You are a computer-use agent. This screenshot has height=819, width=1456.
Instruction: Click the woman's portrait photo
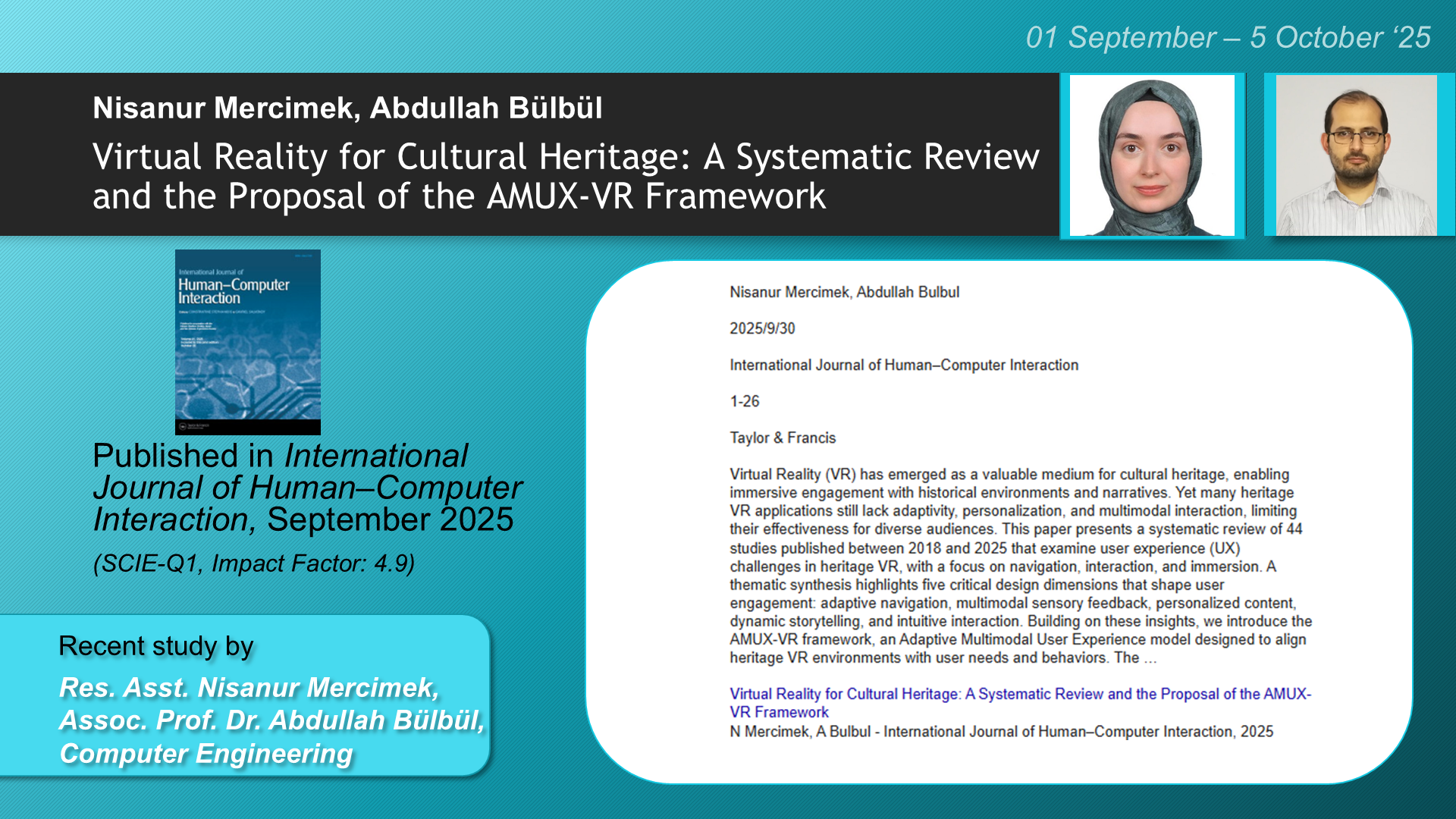click(x=1151, y=155)
